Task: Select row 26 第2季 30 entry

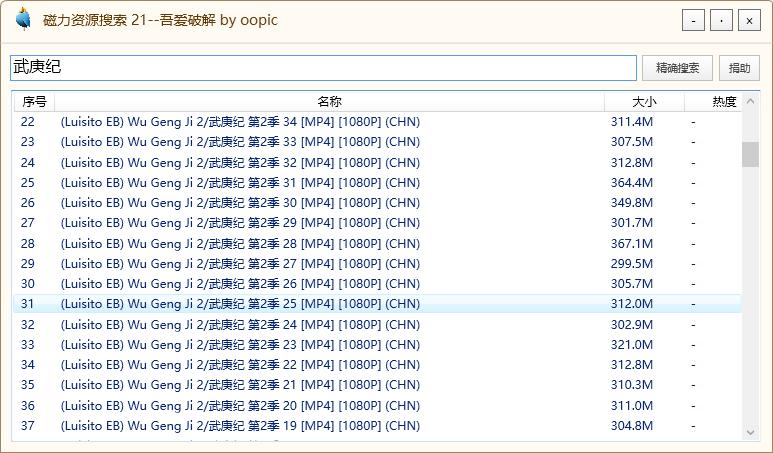Action: click(377, 203)
